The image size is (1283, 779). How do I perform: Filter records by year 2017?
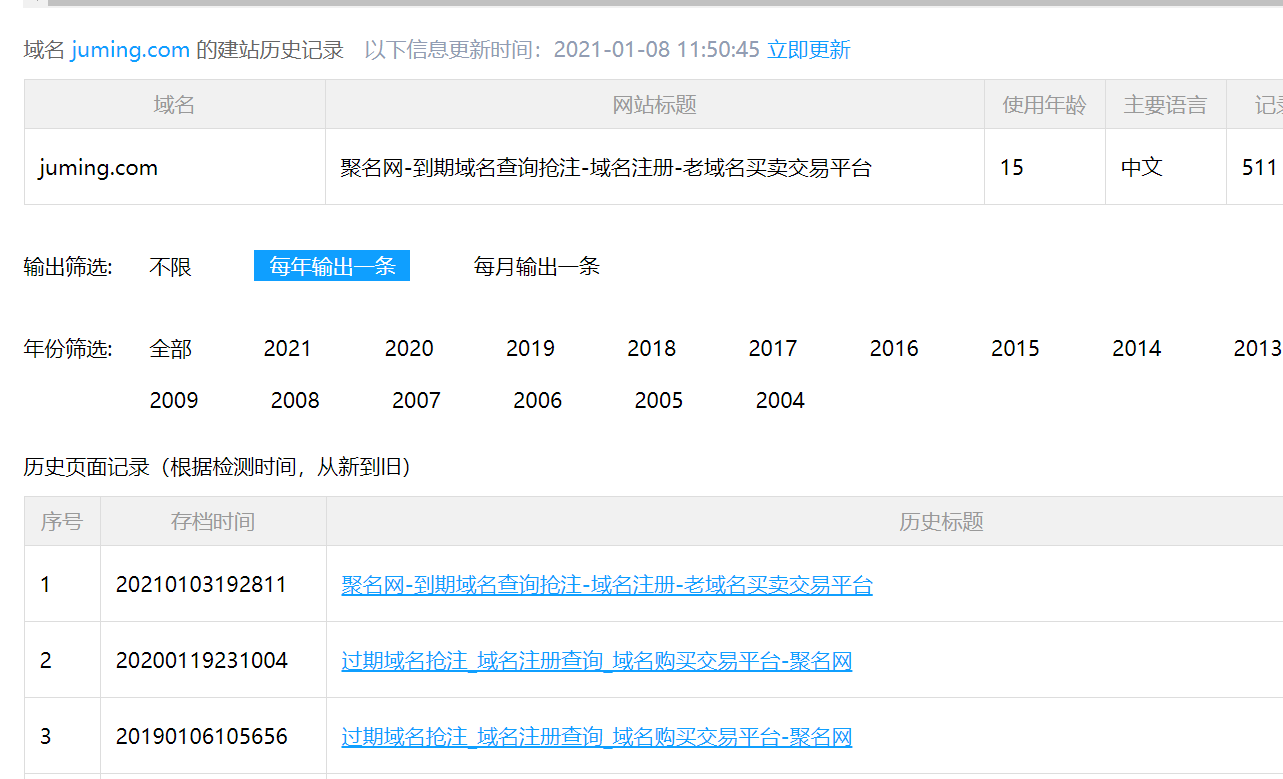(773, 349)
